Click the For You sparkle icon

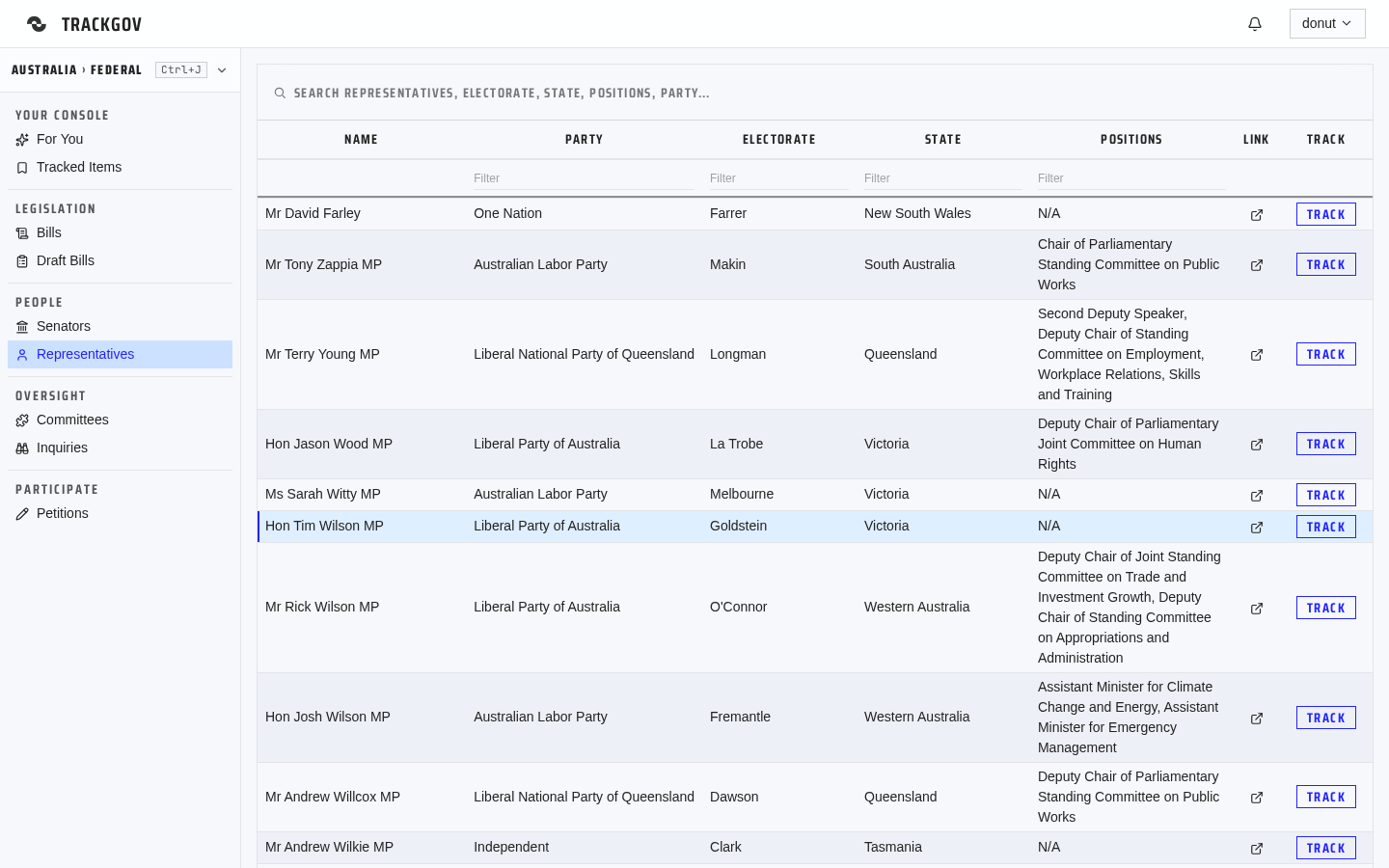pyautogui.click(x=22, y=140)
